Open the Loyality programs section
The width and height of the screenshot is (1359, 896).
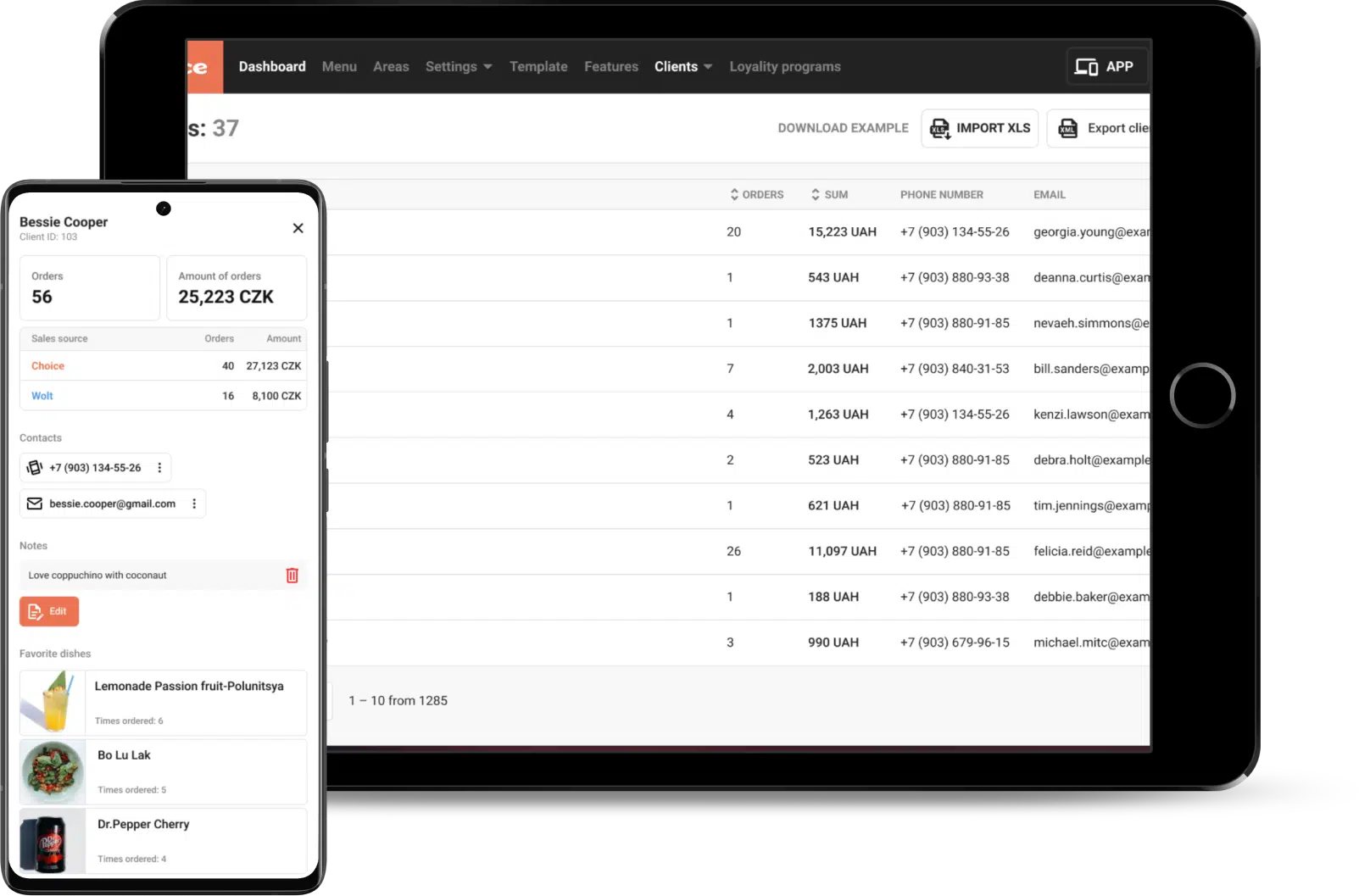pyautogui.click(x=784, y=66)
